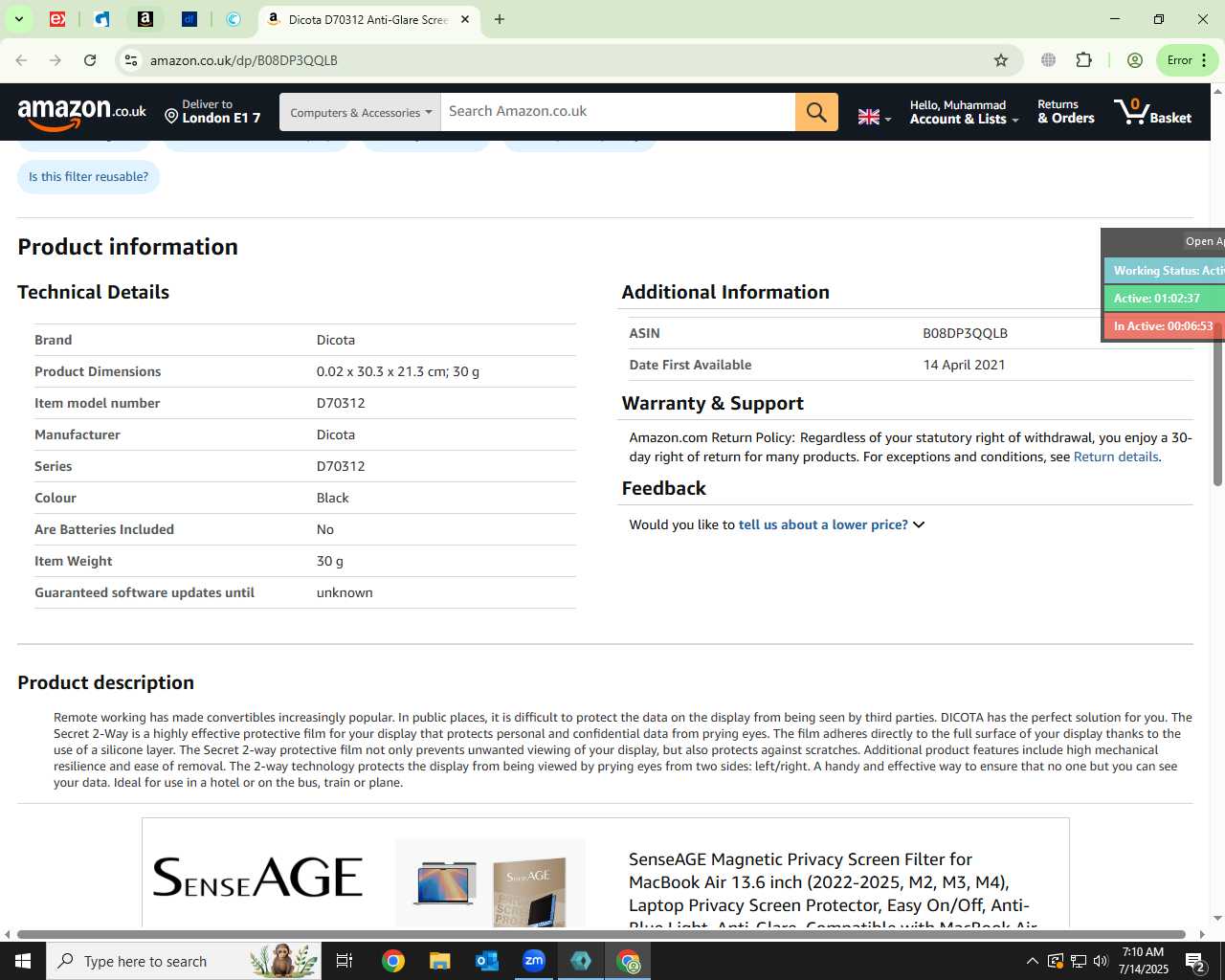Go back to the previous page
The height and width of the screenshot is (980, 1225).
point(21,60)
